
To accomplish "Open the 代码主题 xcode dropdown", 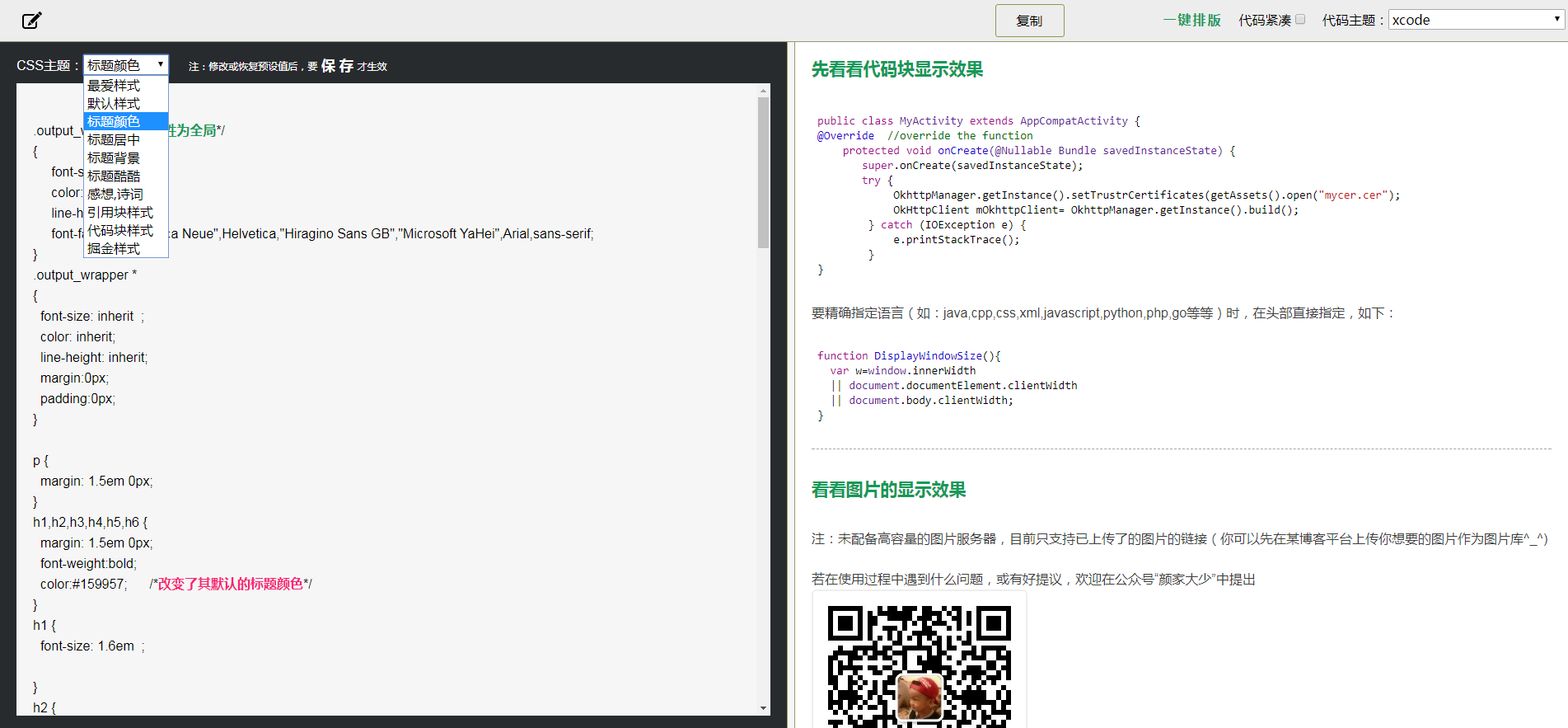I will (1476, 20).
